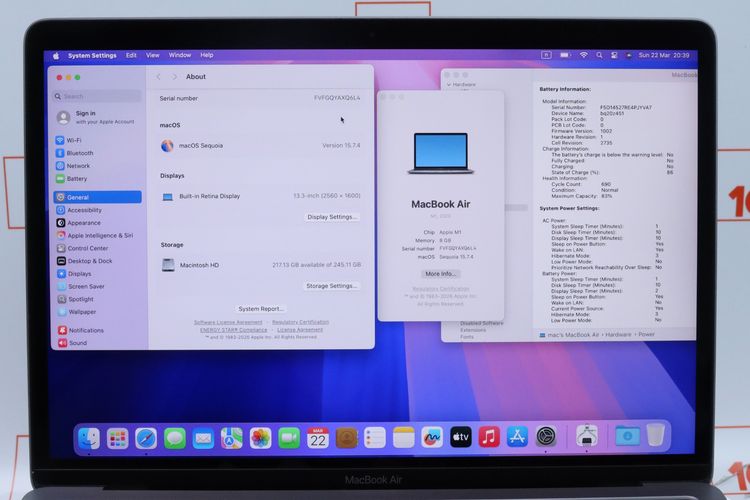Click Sign in with your Apple Account
The height and width of the screenshot is (500, 750).
(96, 117)
